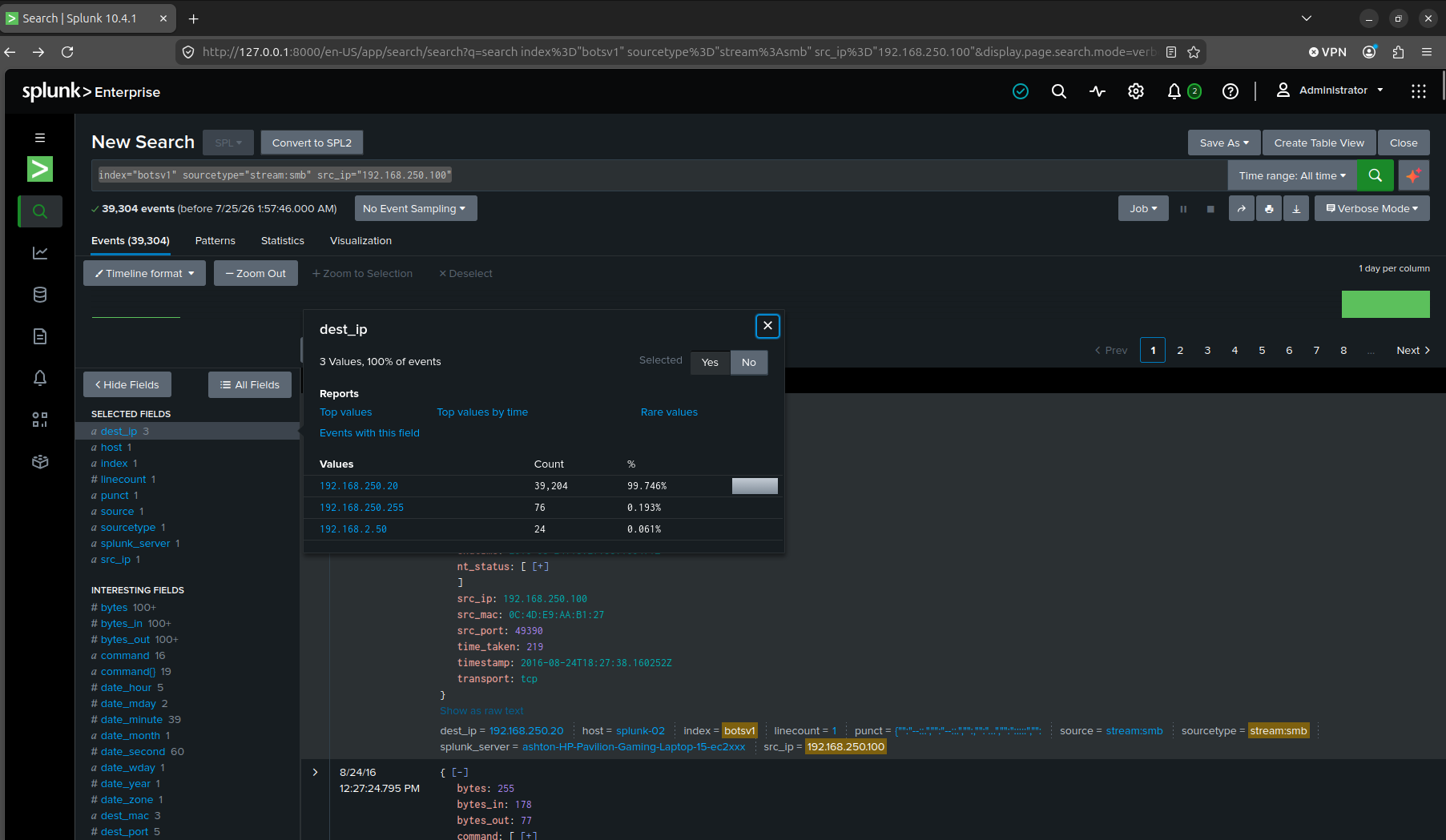
Task: Open a new browser tab
Action: 194,18
